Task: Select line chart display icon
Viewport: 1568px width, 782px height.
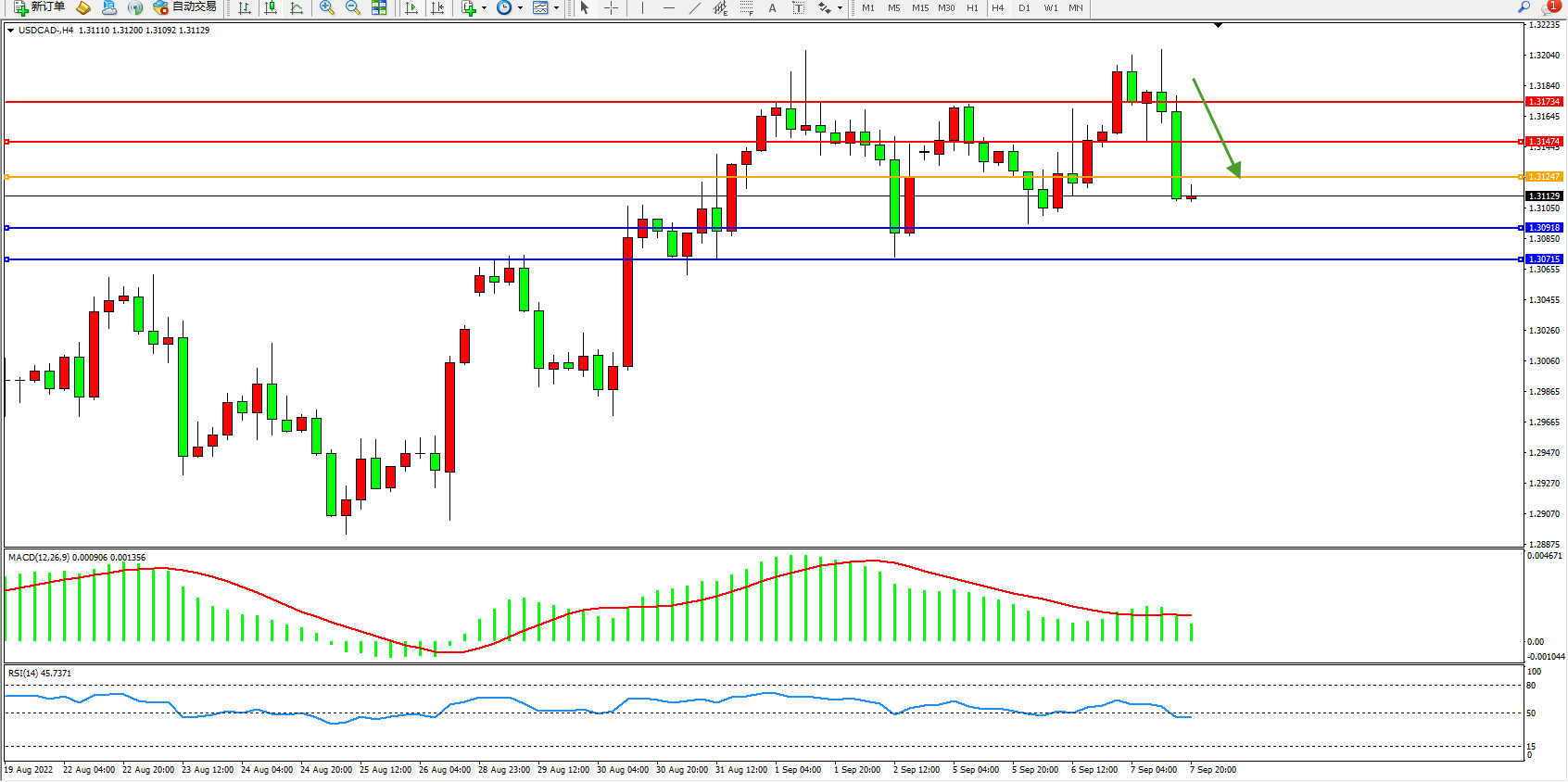Action: [297, 7]
